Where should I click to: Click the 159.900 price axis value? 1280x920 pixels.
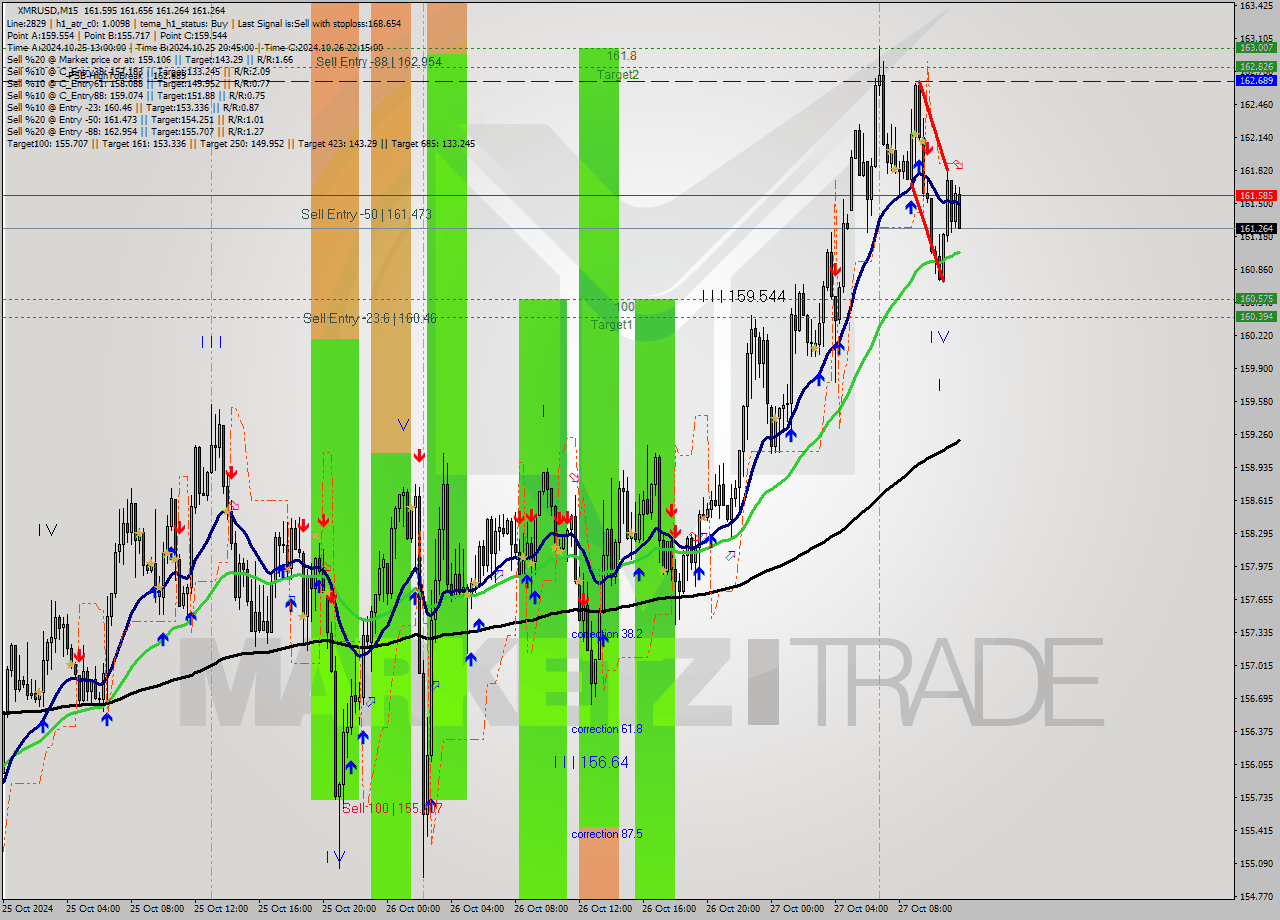pyautogui.click(x=1255, y=368)
